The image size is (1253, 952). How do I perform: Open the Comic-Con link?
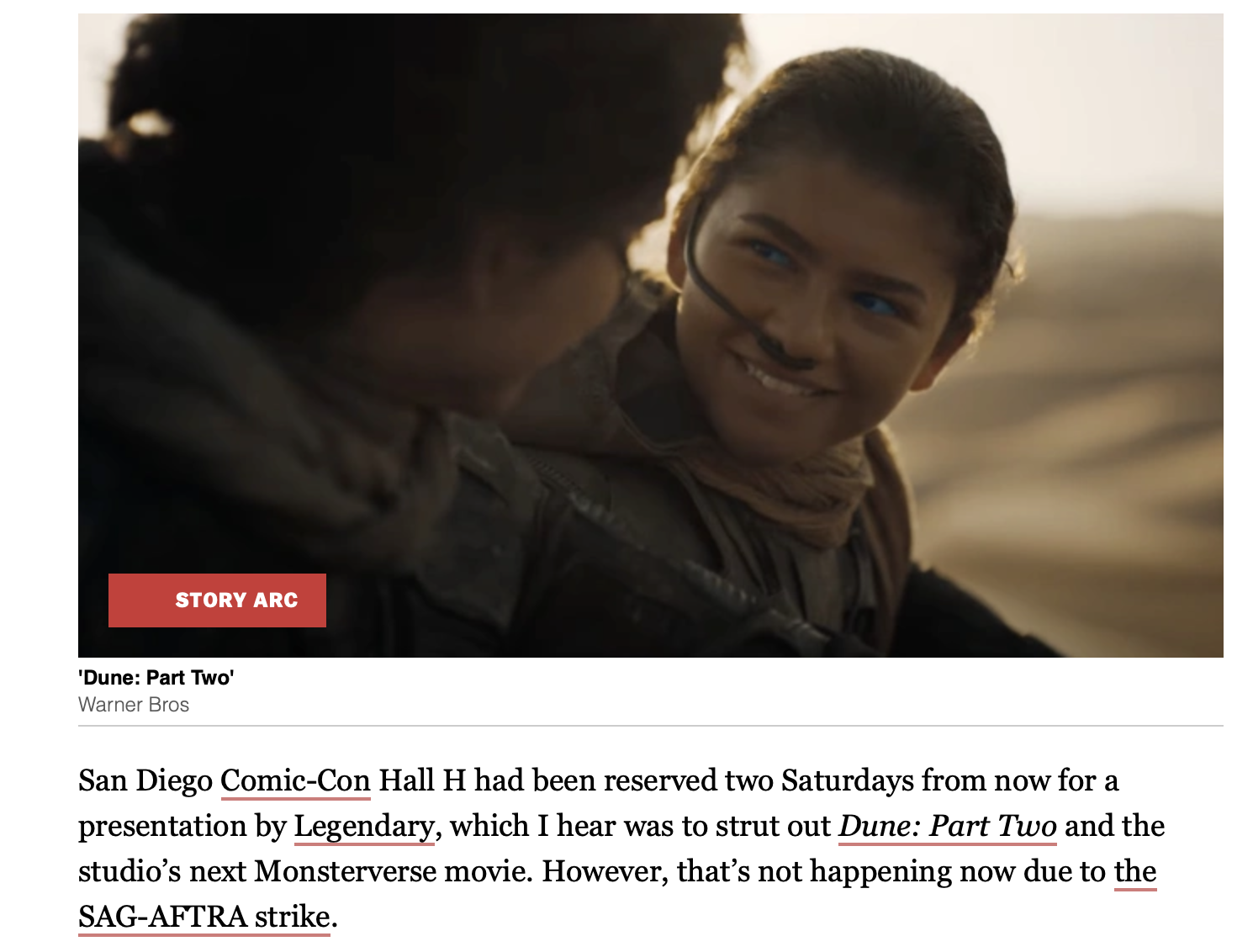(x=295, y=781)
